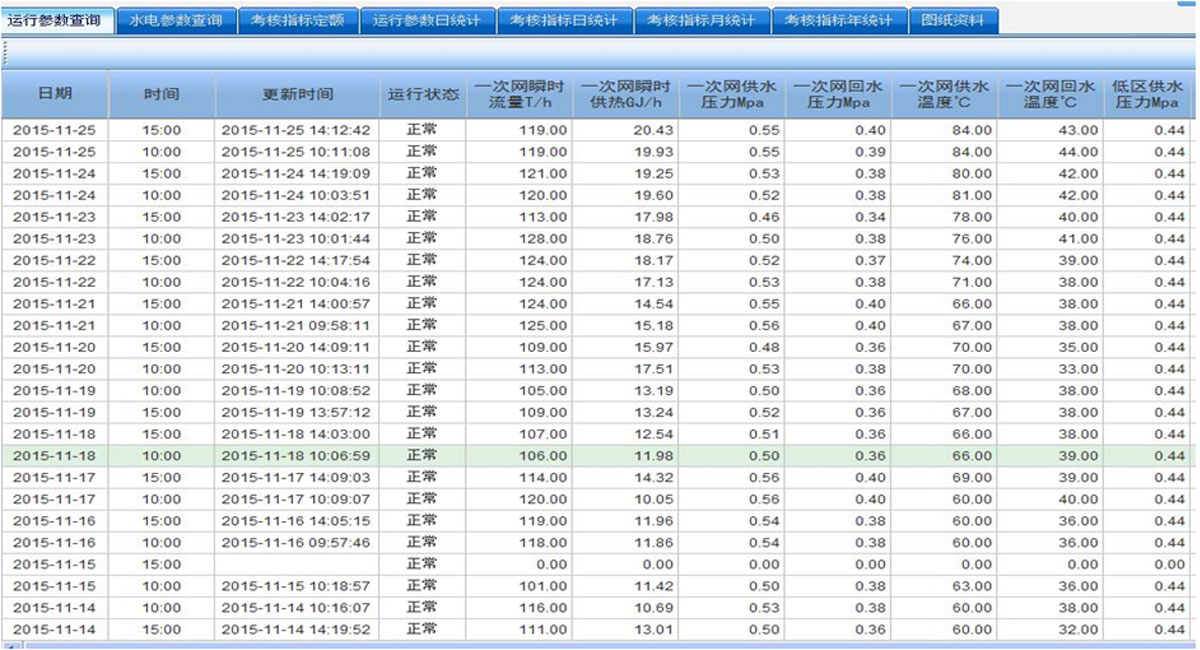Click the 一次网瞬时供热GJ/h column header

(627, 94)
